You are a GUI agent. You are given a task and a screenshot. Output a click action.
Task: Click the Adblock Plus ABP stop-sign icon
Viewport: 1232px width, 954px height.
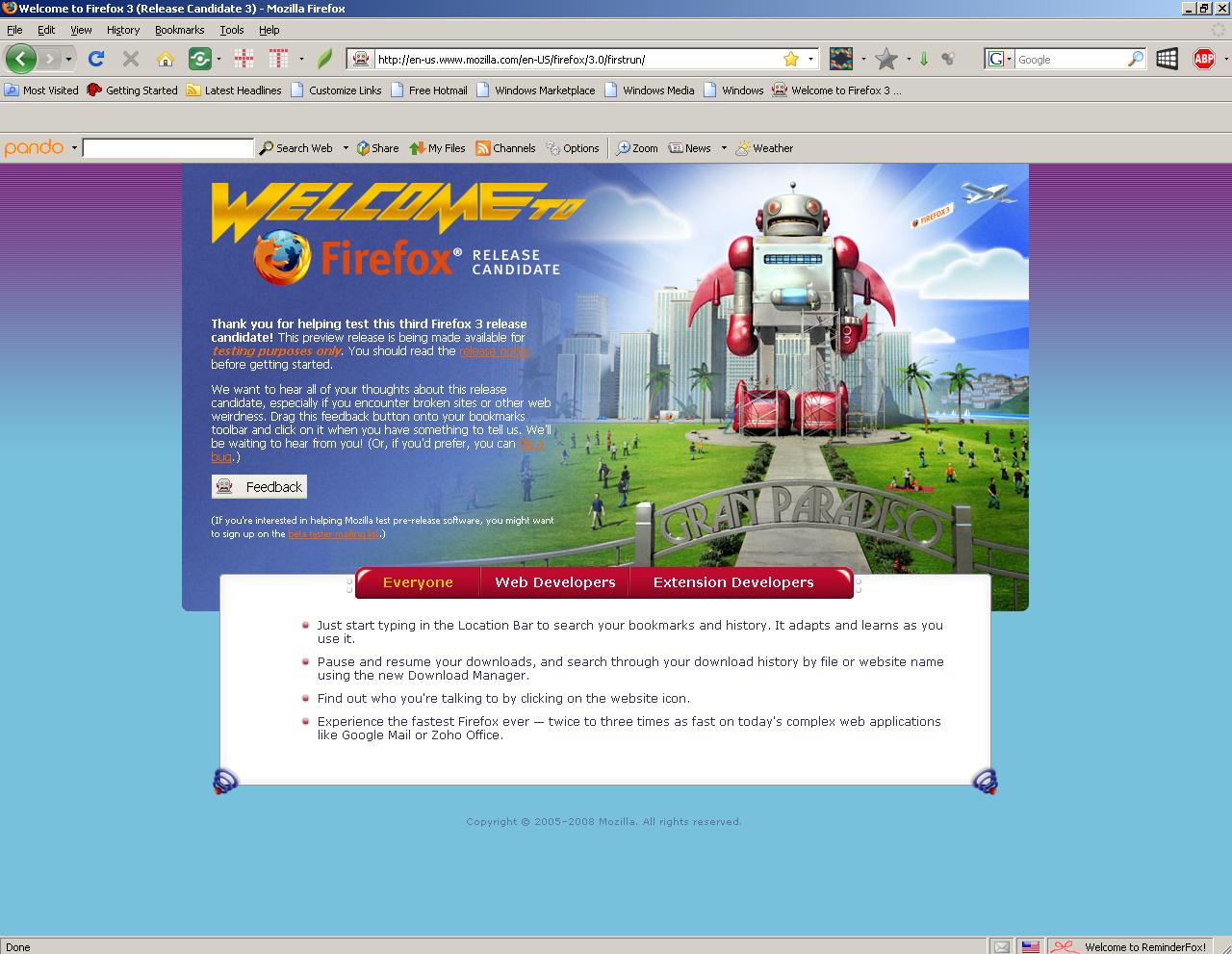1204,59
